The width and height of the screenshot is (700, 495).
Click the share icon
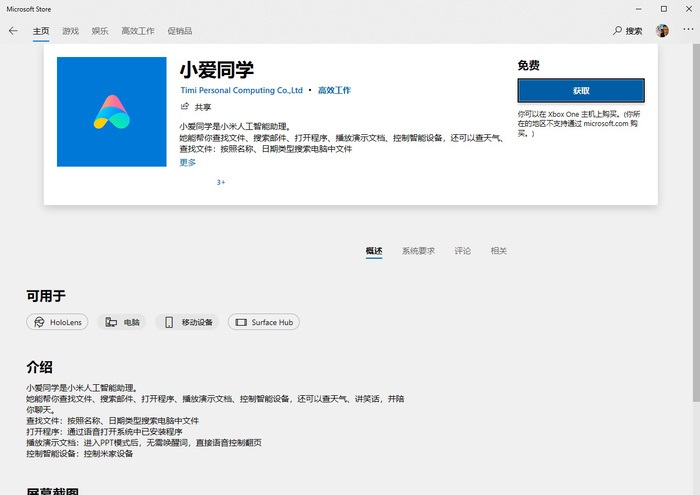click(x=185, y=107)
